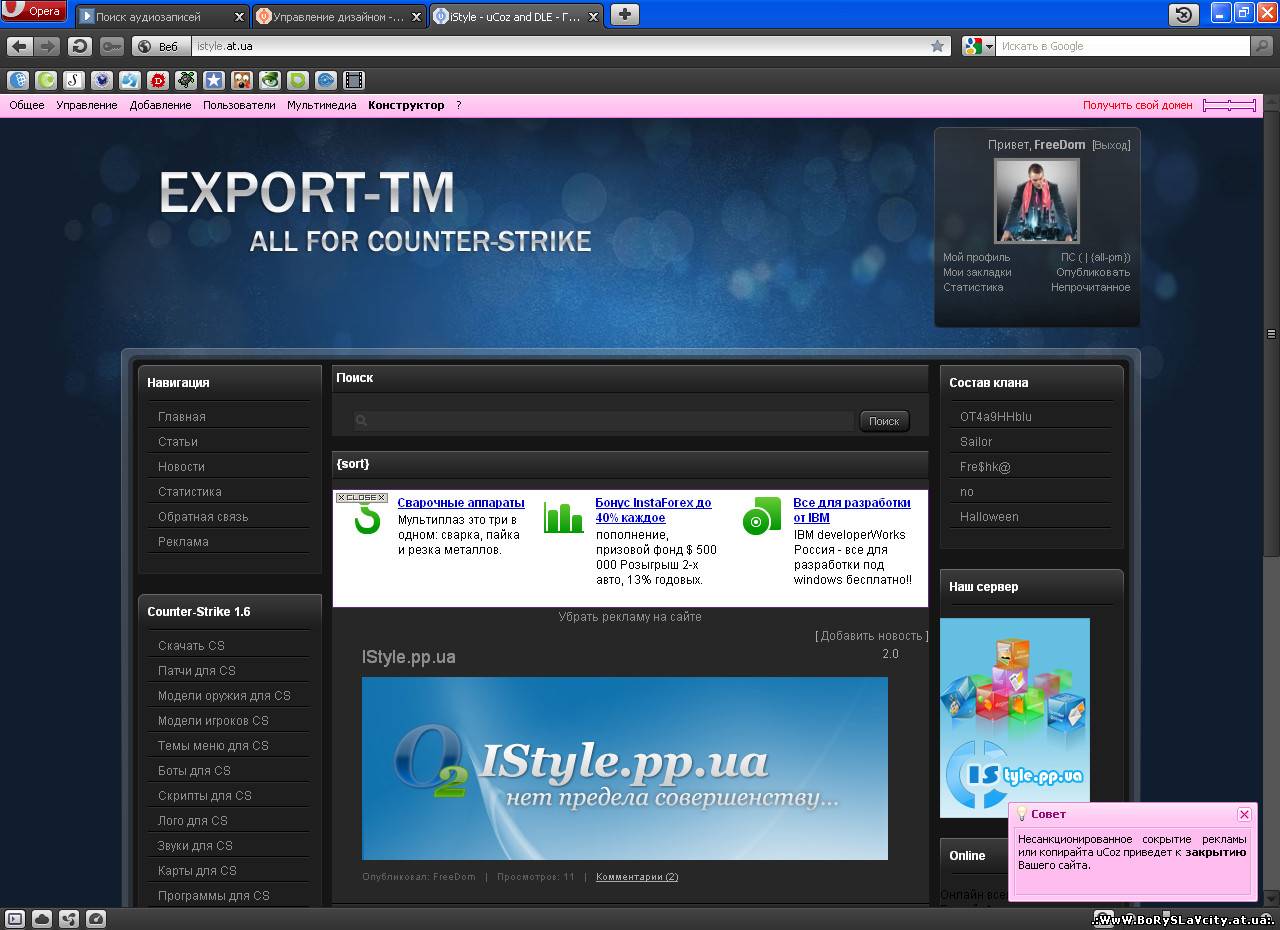Open the Opera main menu button
Image resolution: width=1280 pixels, height=930 pixels.
coord(34,11)
